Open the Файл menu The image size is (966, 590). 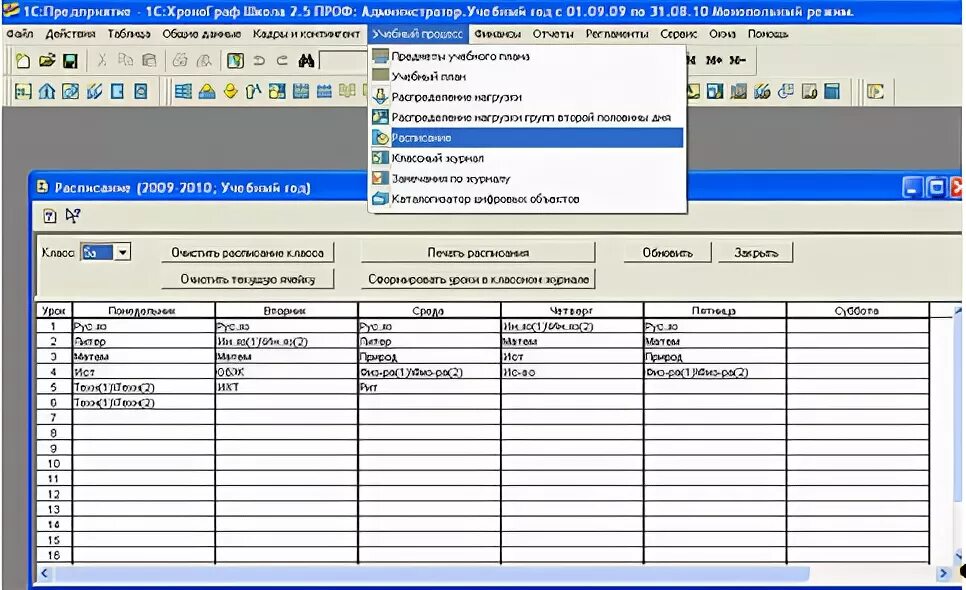point(20,34)
